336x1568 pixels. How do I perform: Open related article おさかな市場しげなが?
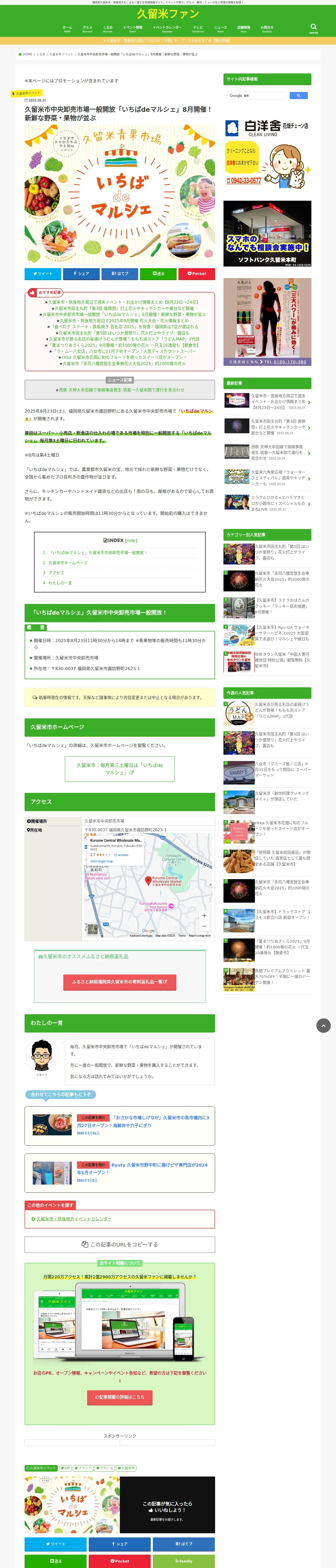coord(120,1126)
